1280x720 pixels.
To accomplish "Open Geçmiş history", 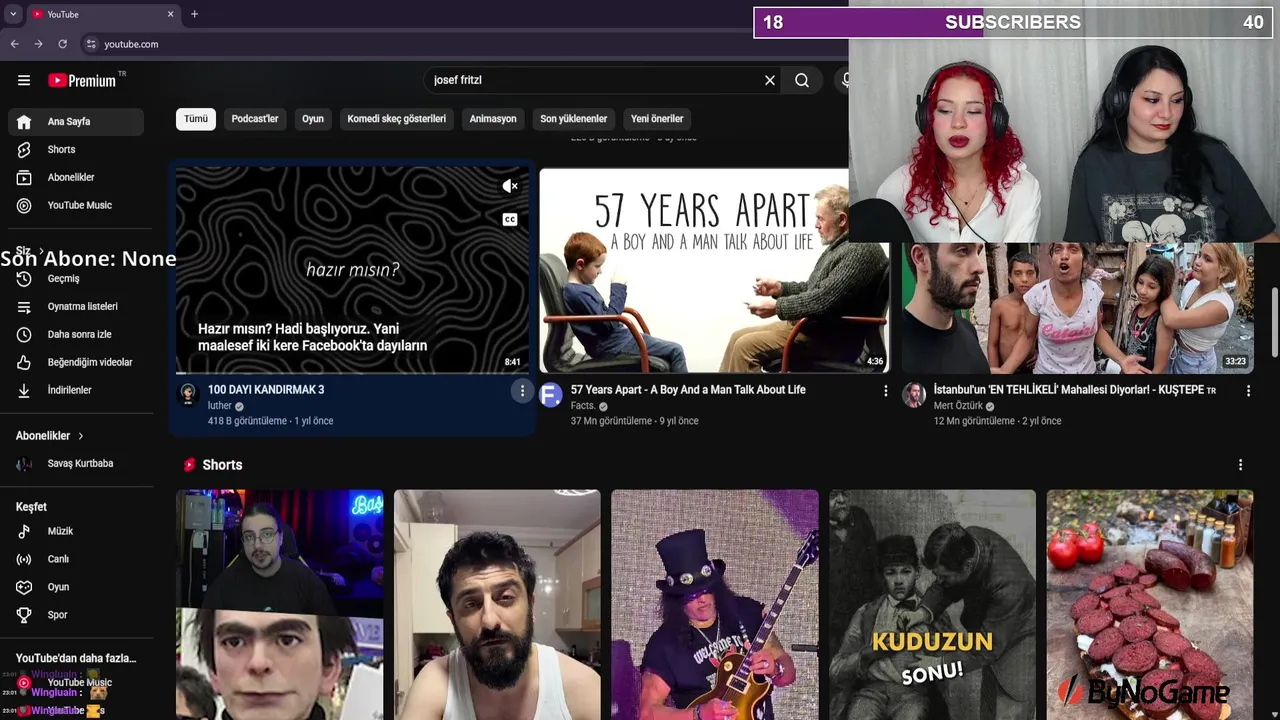I will (x=76, y=279).
